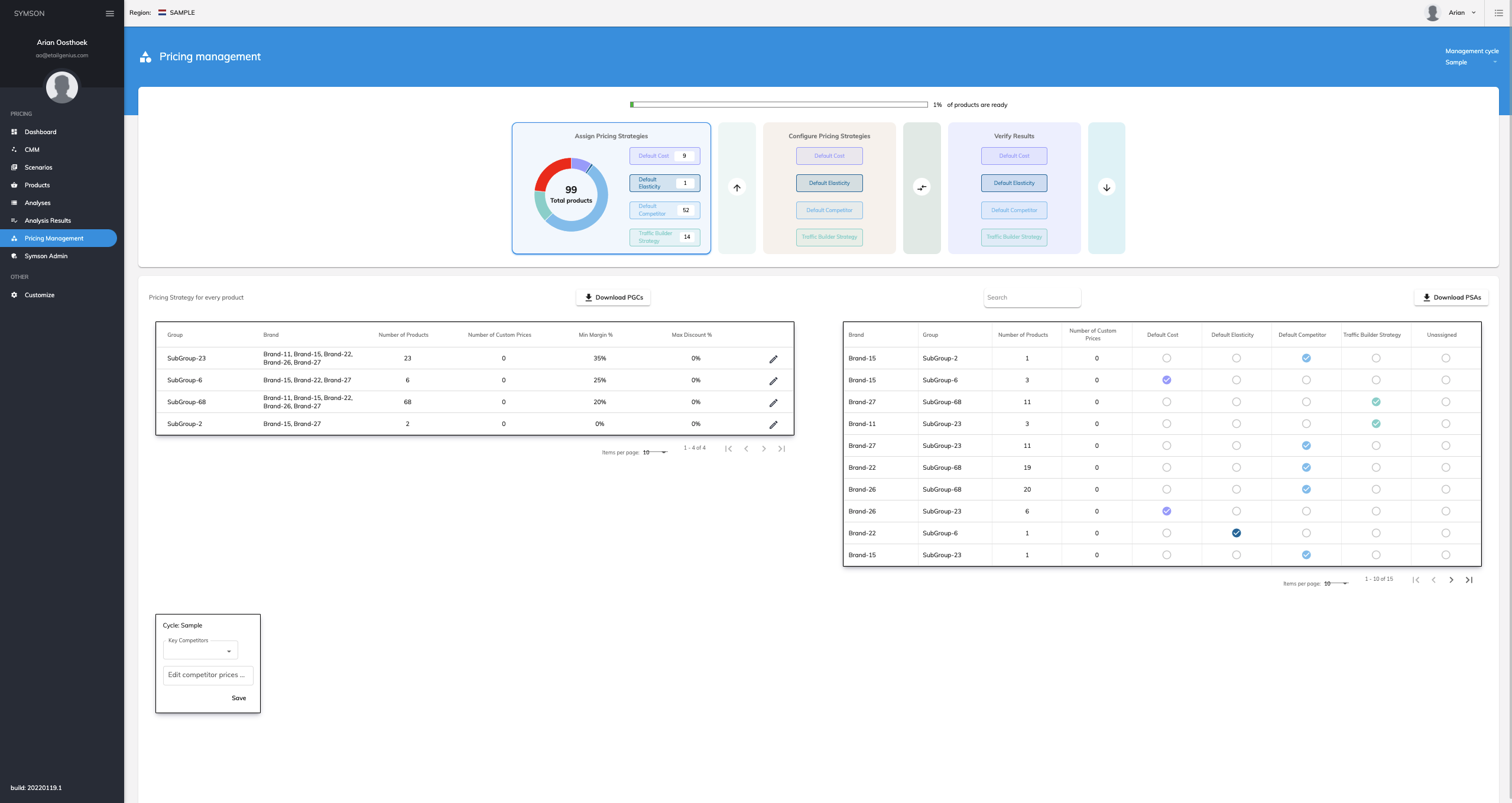Viewport: 1512px width, 803px height.
Task: Expand the Management cycle Sample dropdown
Action: coord(1471,63)
